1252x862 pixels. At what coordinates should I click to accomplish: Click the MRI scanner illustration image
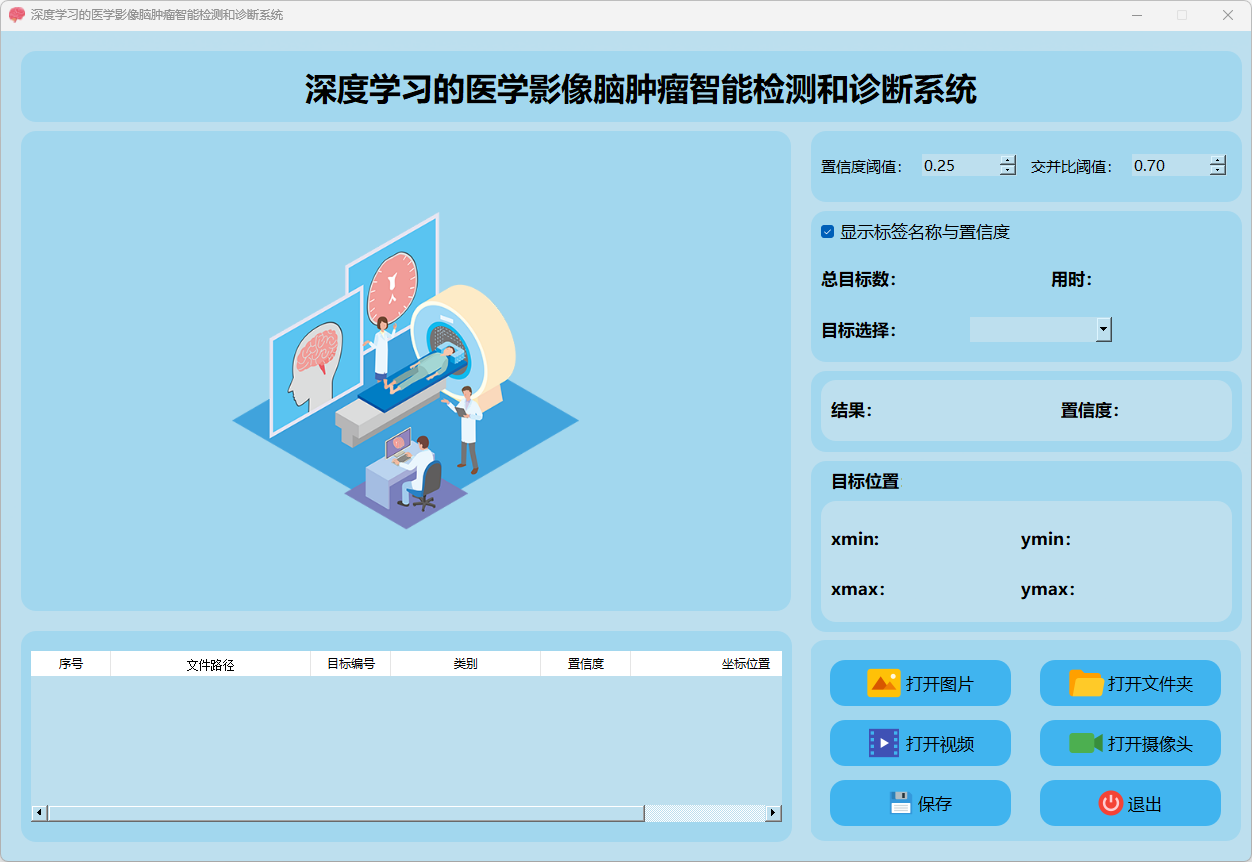coord(406,371)
